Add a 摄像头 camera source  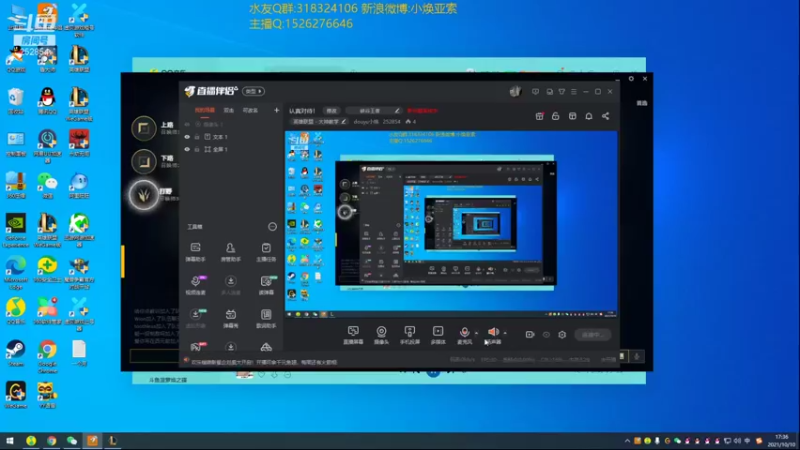point(381,335)
